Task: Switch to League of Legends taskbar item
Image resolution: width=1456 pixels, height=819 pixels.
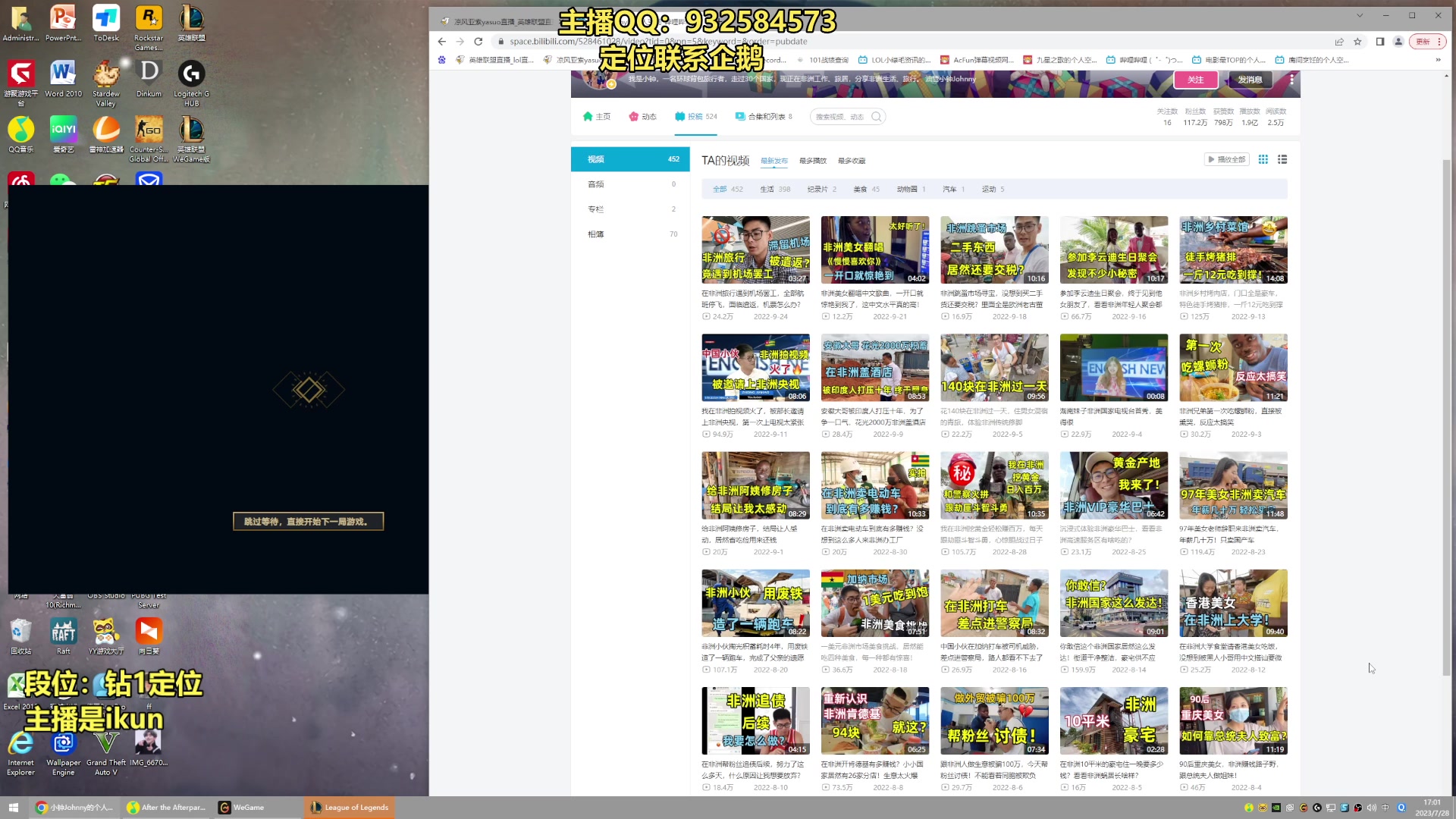Action: click(350, 808)
